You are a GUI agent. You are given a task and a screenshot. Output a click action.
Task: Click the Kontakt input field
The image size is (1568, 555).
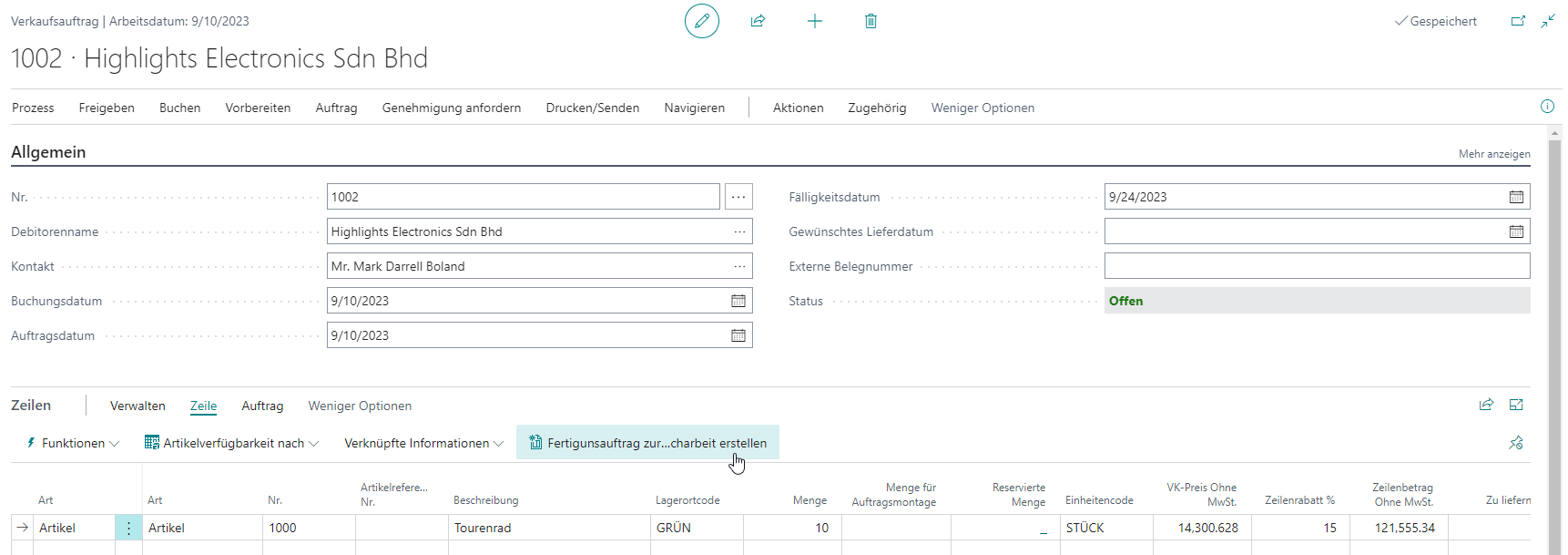[x=540, y=266]
